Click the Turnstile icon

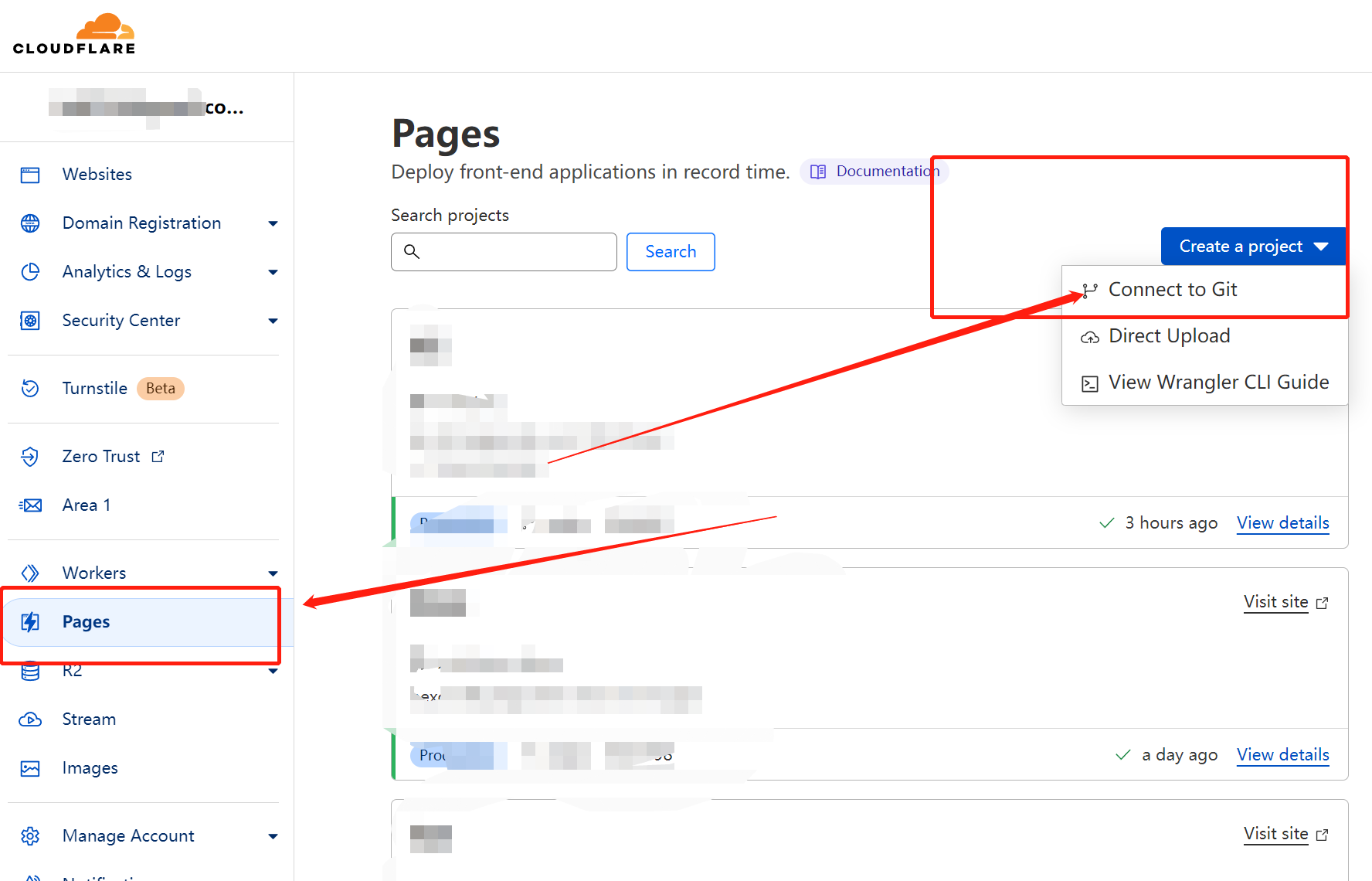(30, 388)
